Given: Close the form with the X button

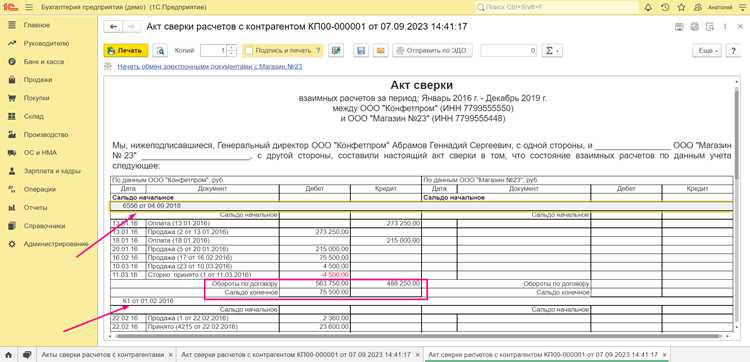Looking at the screenshot, I should (x=739, y=27).
